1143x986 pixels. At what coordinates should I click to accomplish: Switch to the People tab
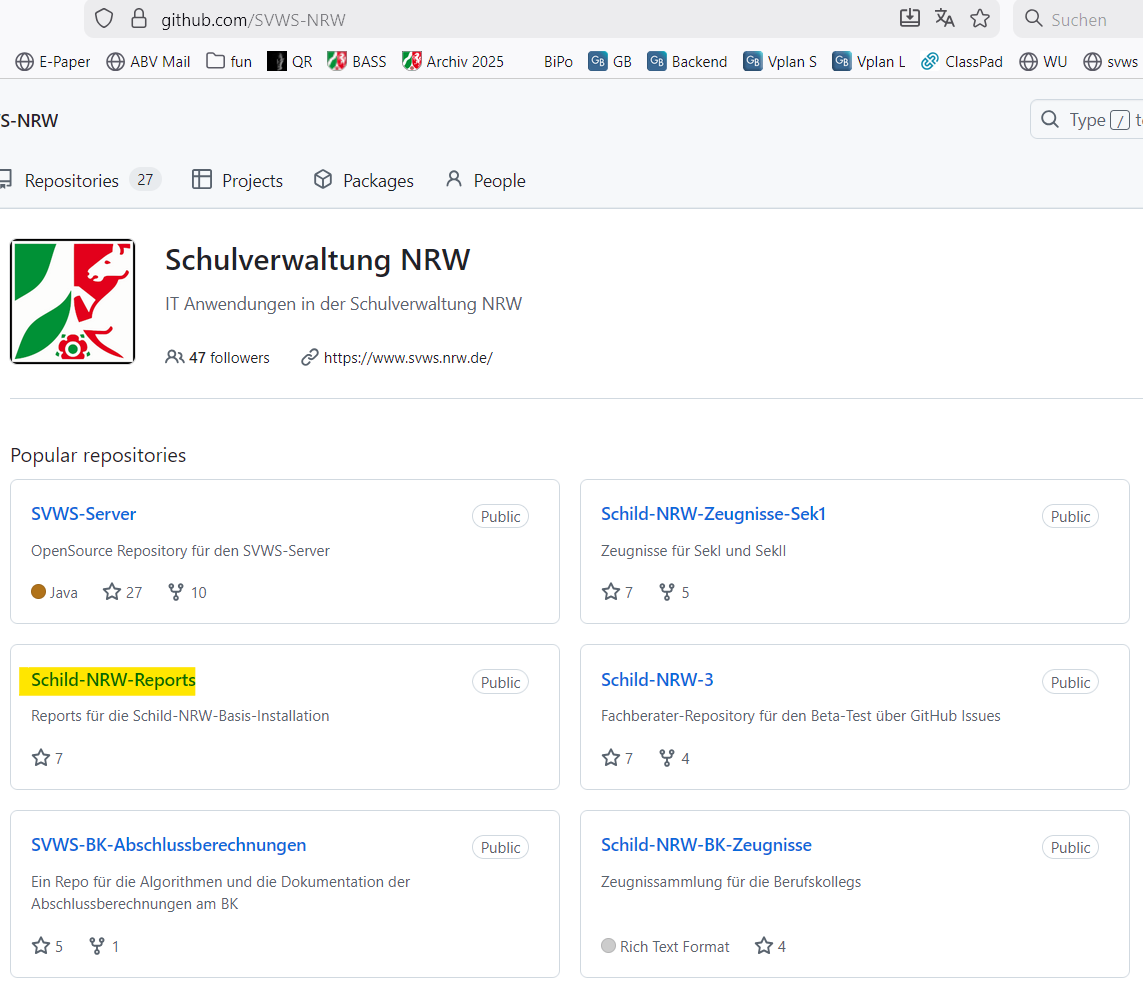(485, 180)
